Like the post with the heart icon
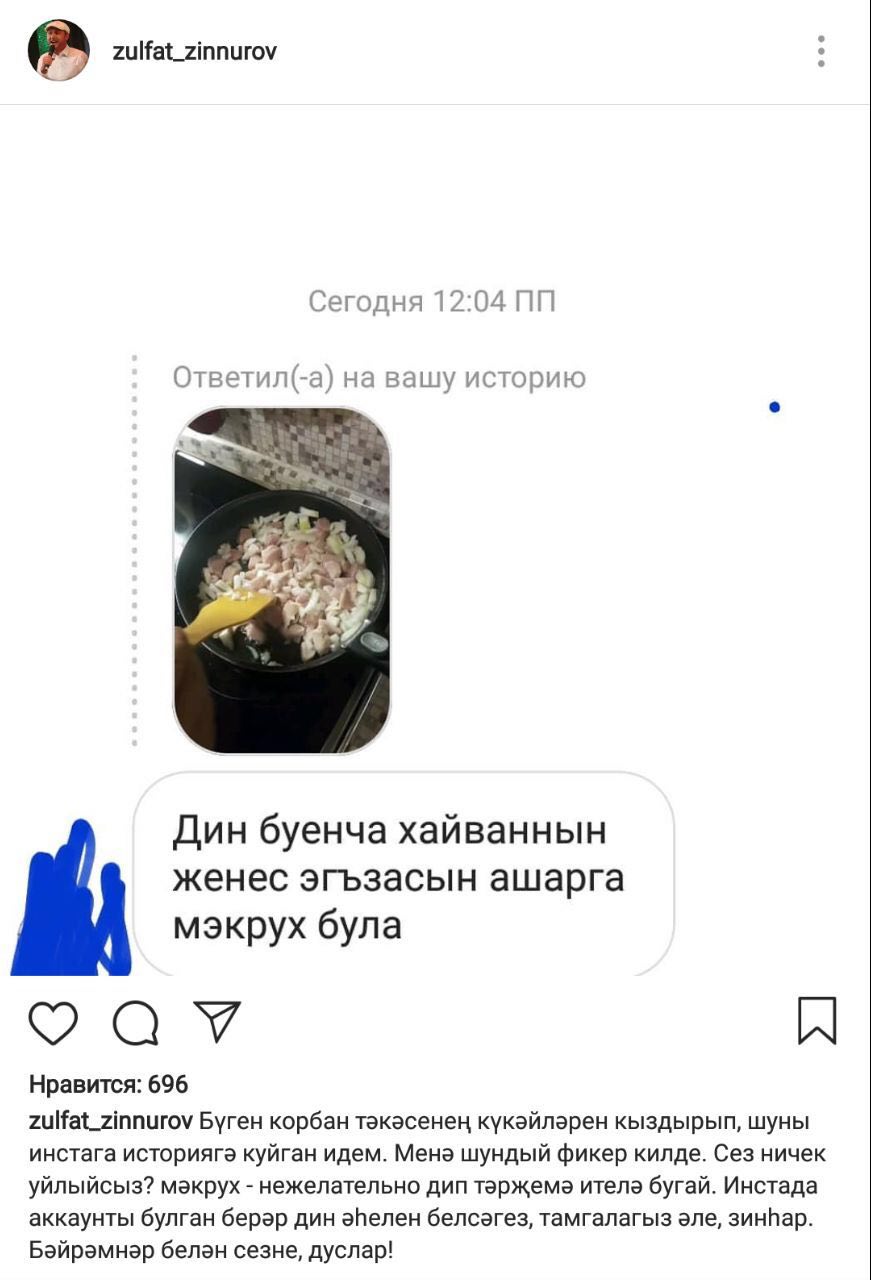871x1280 pixels. coord(54,1022)
